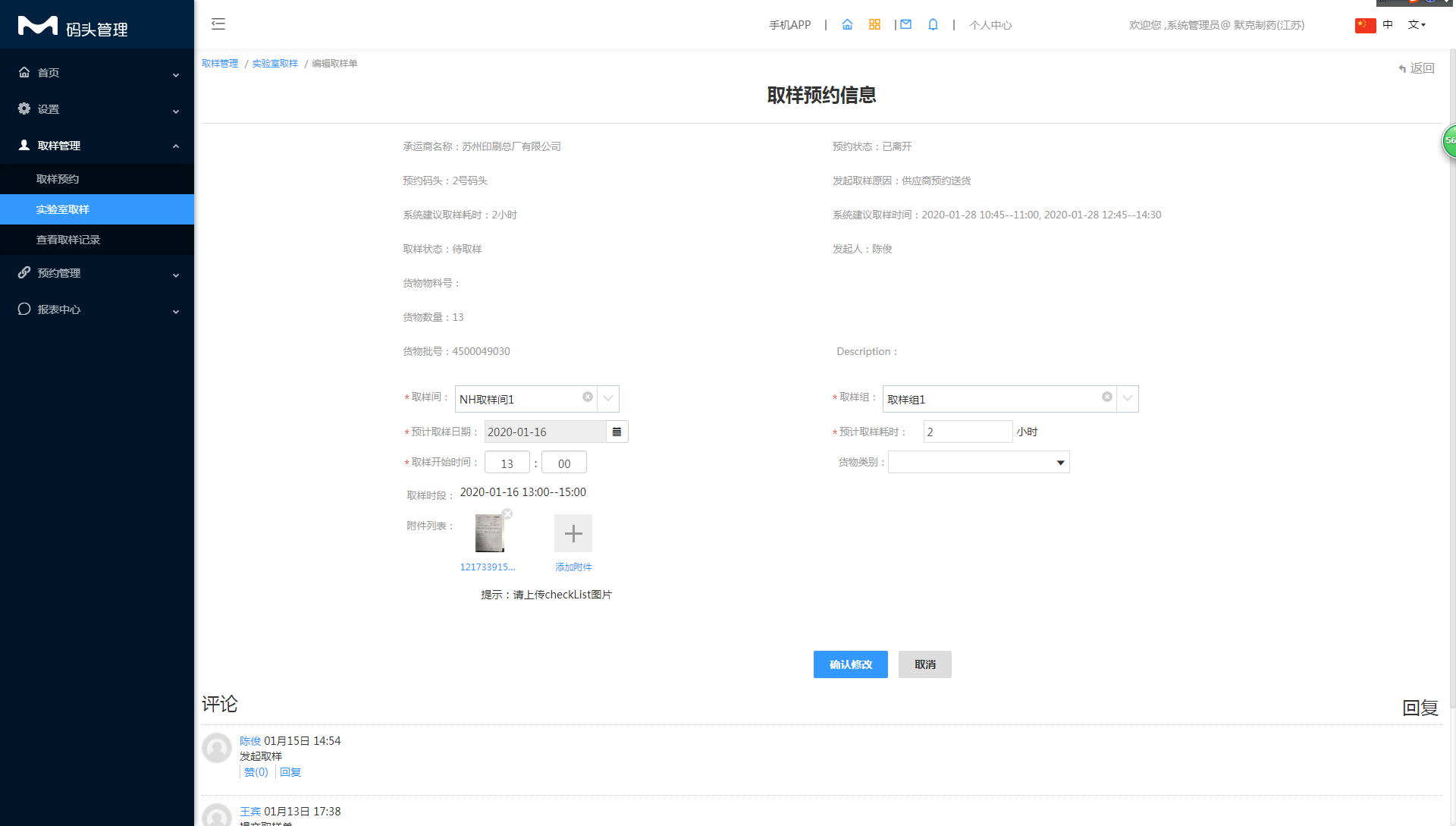Viewport: 1456px width, 826px height.
Task: Collapse the 取样管理 sidebar menu
Action: coord(176,146)
